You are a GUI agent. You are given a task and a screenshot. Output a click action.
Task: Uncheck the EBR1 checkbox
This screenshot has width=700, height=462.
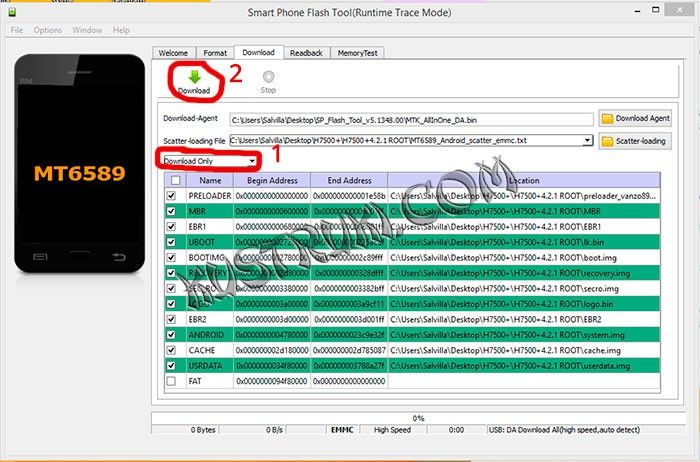coord(171,227)
